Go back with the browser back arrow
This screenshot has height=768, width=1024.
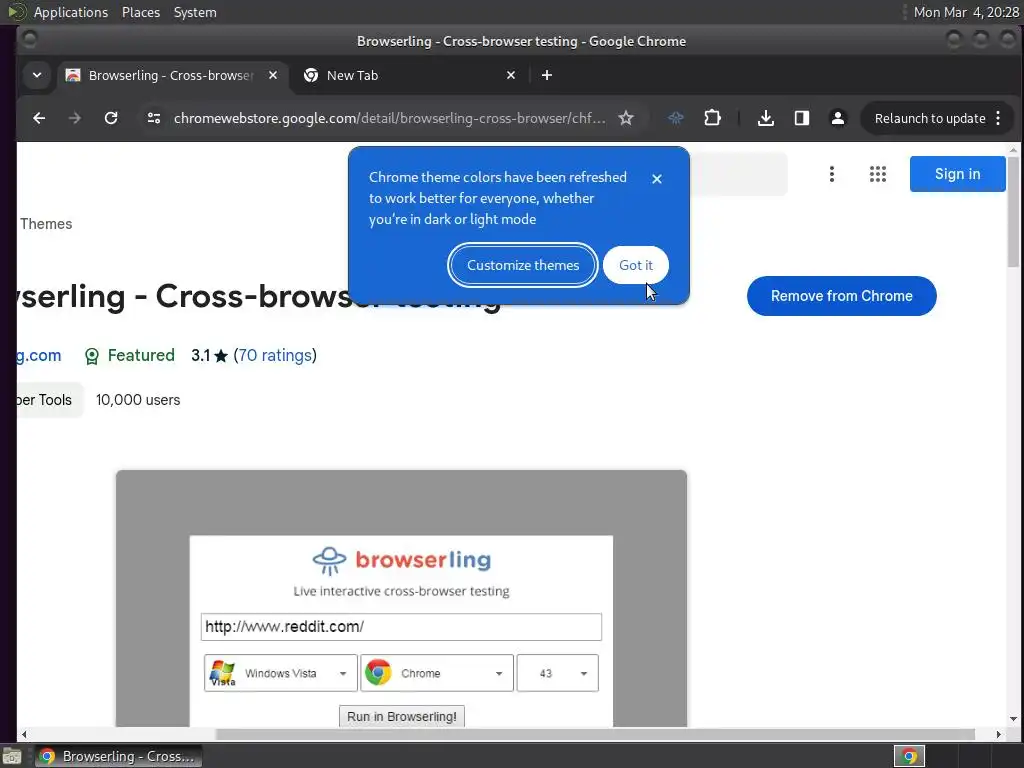pyautogui.click(x=39, y=118)
